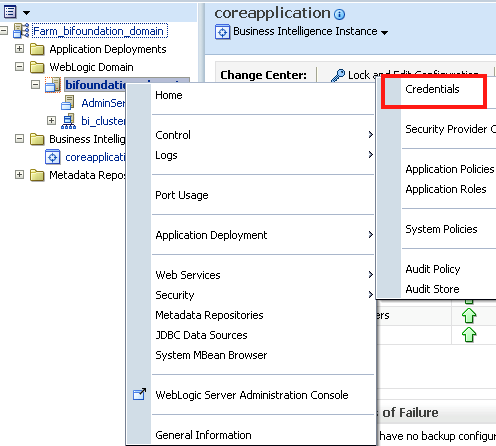Click the external link icon beside WebLogic Console

point(139,394)
